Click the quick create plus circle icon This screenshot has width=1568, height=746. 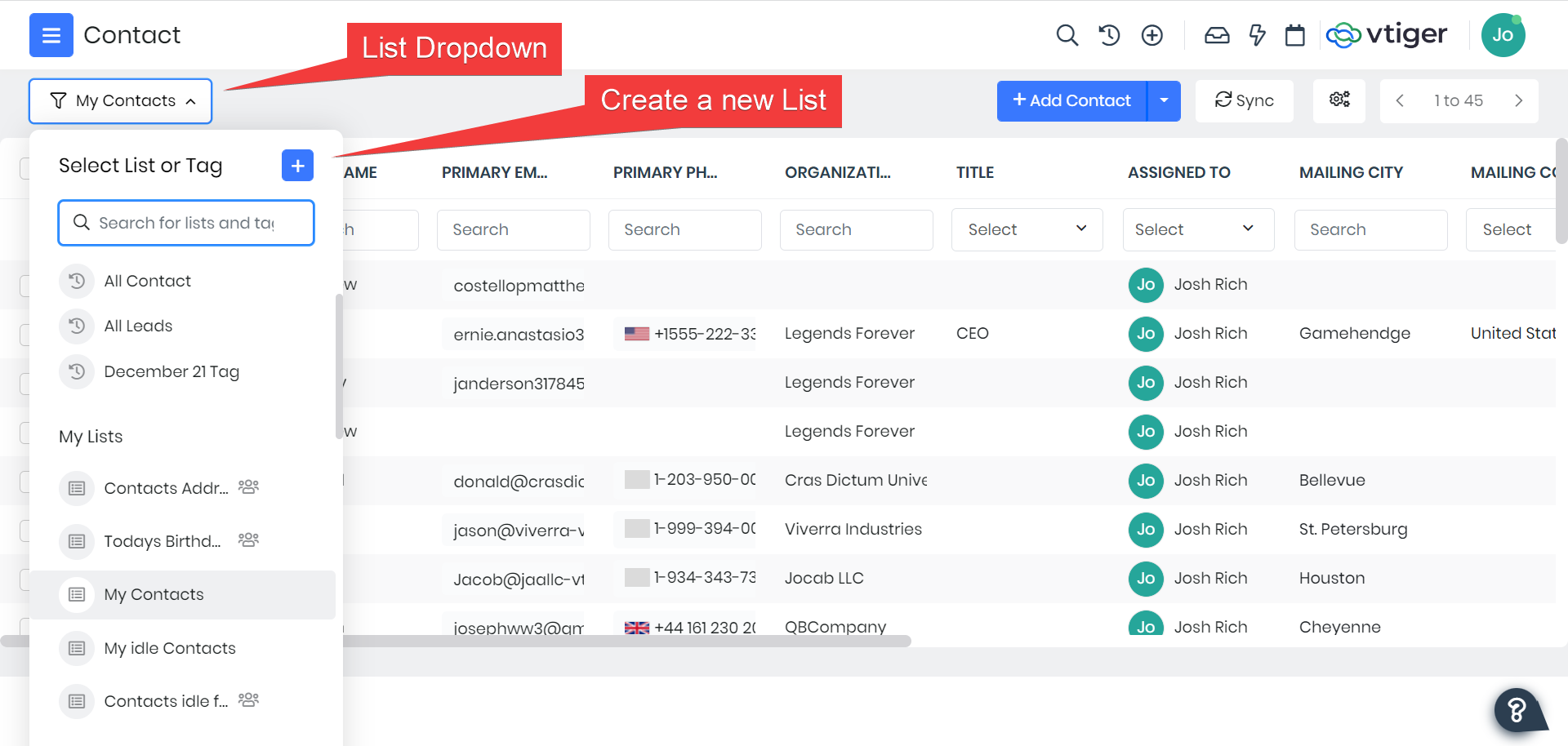pyautogui.click(x=1151, y=35)
